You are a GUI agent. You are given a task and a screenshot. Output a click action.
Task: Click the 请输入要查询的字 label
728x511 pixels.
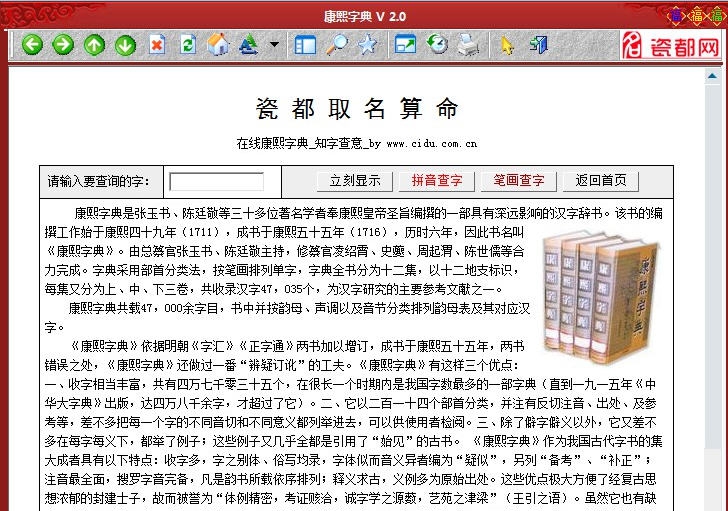[x=98, y=181]
